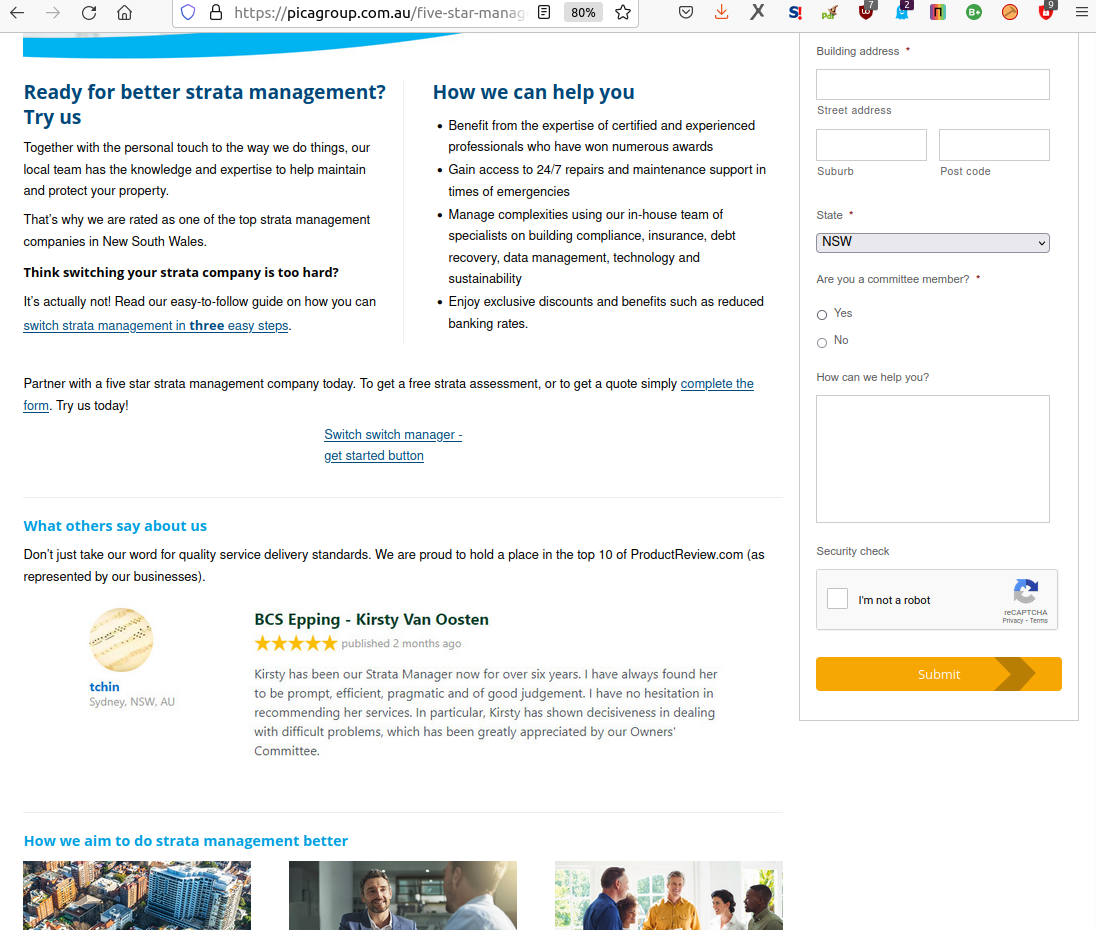Open the State dropdown showing NSW
The height and width of the screenshot is (930, 1096).
tap(932, 242)
